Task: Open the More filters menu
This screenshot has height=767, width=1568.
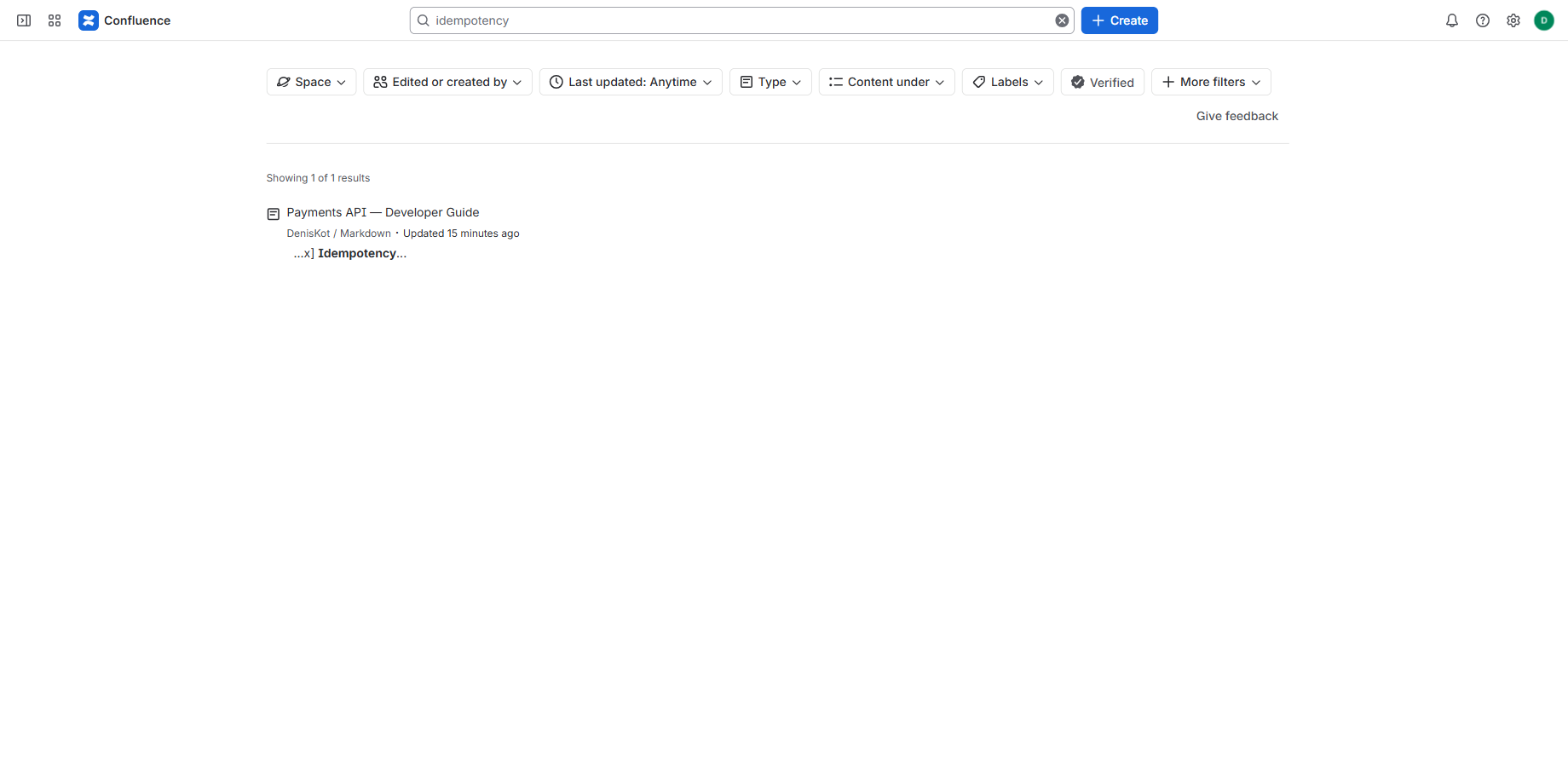Action: (1211, 82)
